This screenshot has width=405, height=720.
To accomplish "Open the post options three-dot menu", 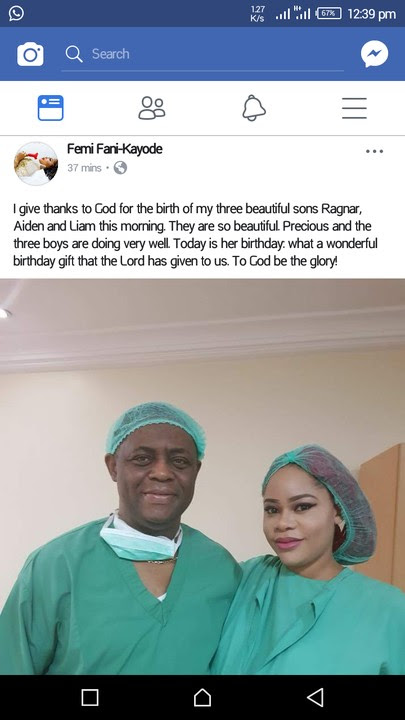I will tap(374, 151).
